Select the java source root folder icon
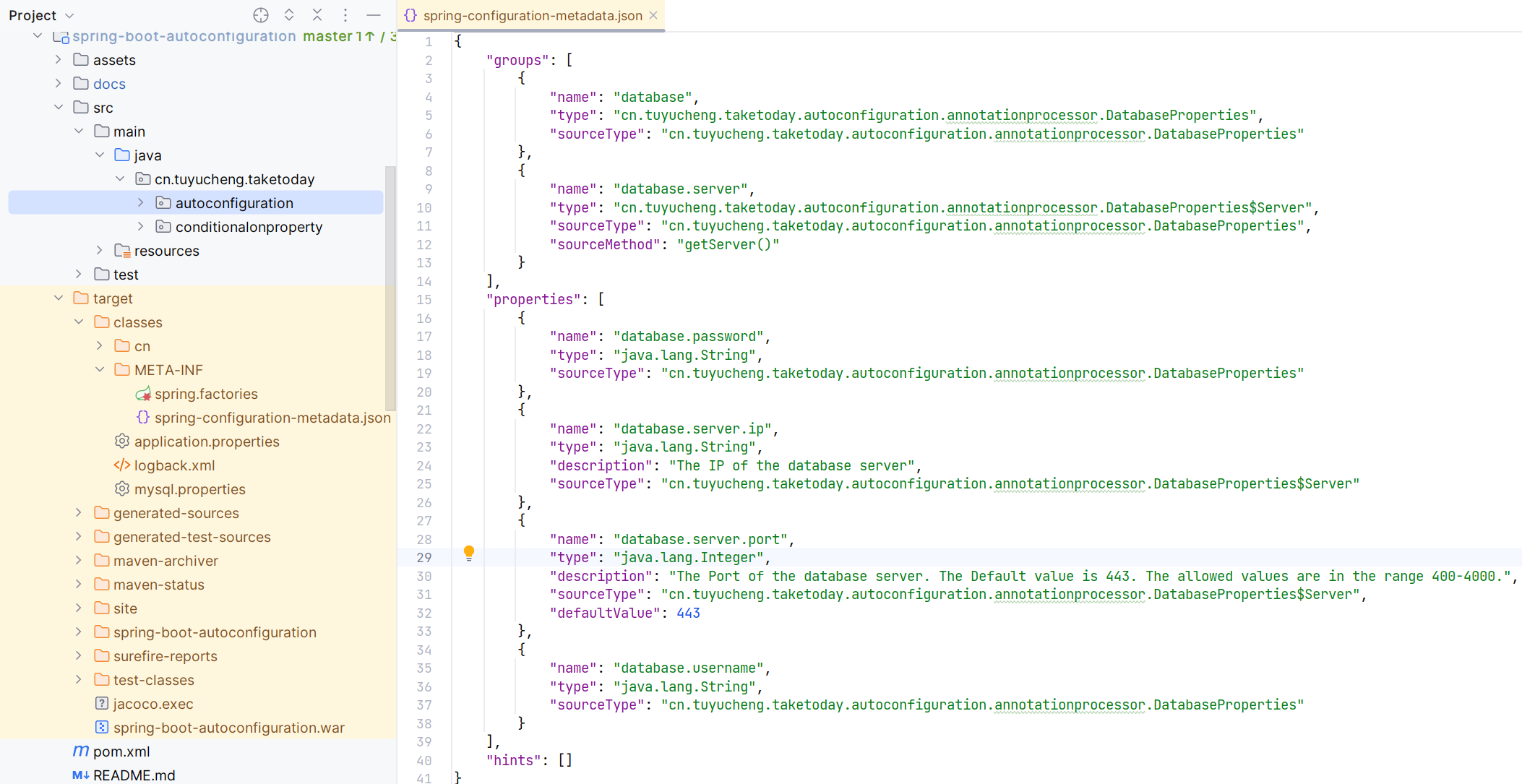This screenshot has height=784, width=1522. coord(122,155)
